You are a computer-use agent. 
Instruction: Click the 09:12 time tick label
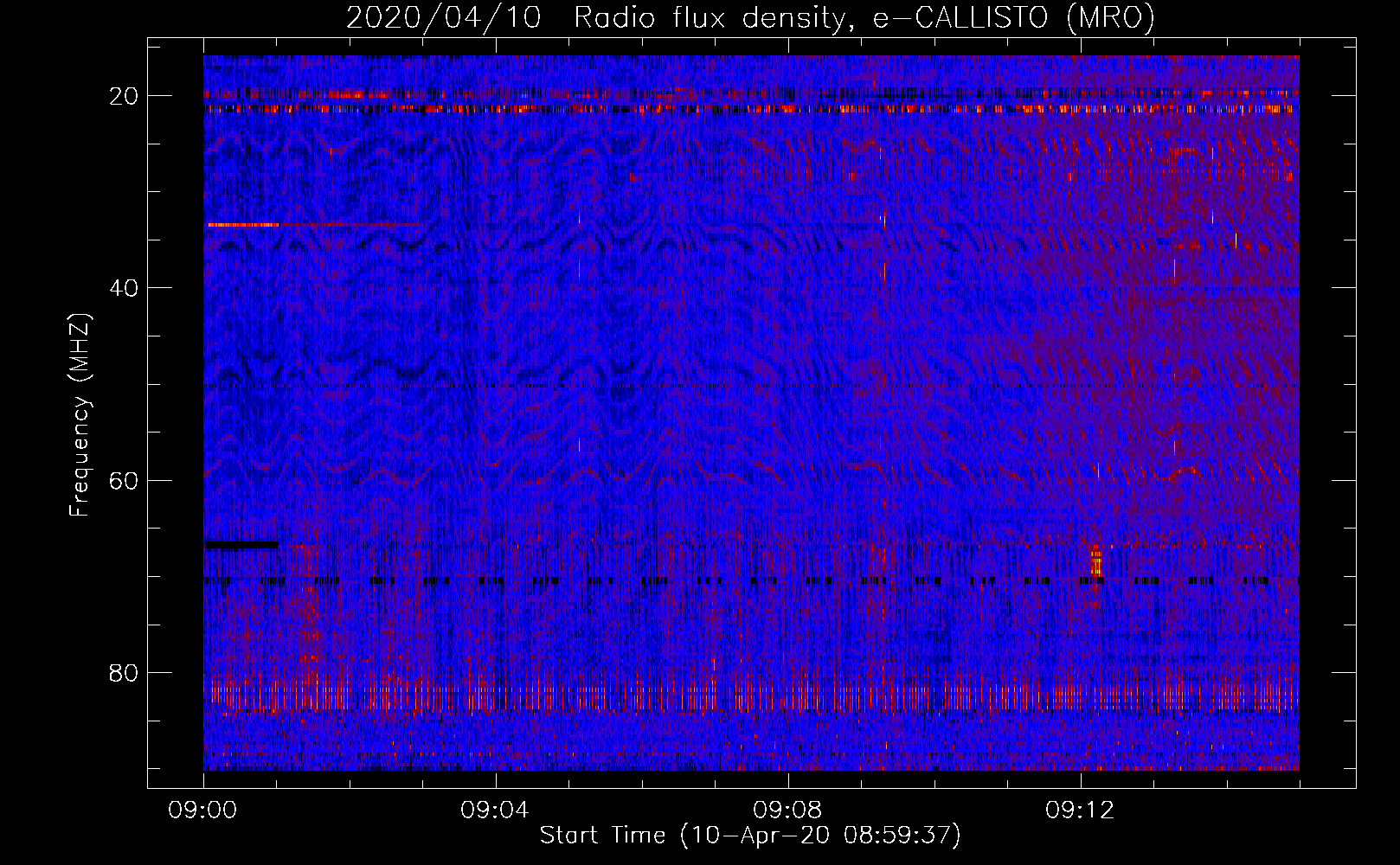point(1081,811)
